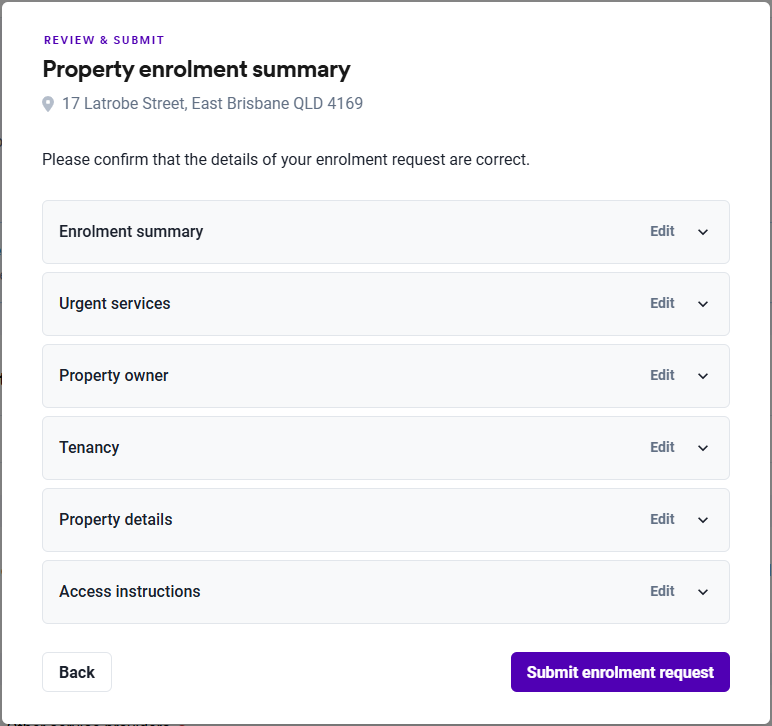This screenshot has height=726, width=772.
Task: Expand the Access instructions chevron
Action: (703, 592)
